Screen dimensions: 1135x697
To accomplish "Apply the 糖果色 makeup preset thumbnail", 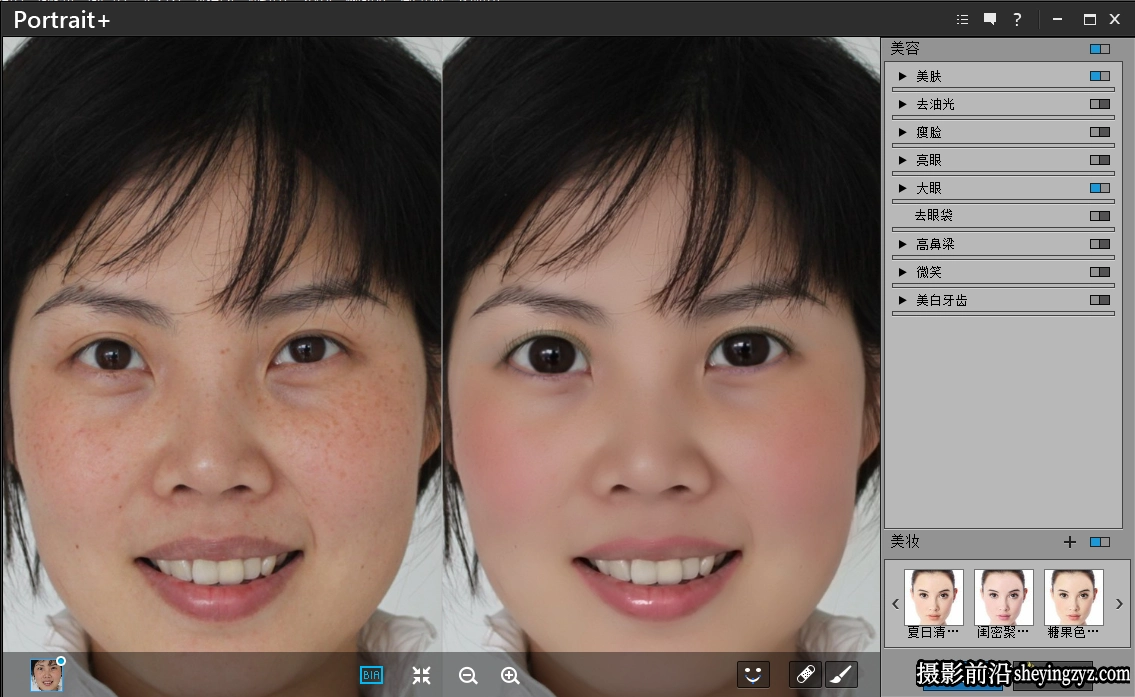I will pos(1073,597).
